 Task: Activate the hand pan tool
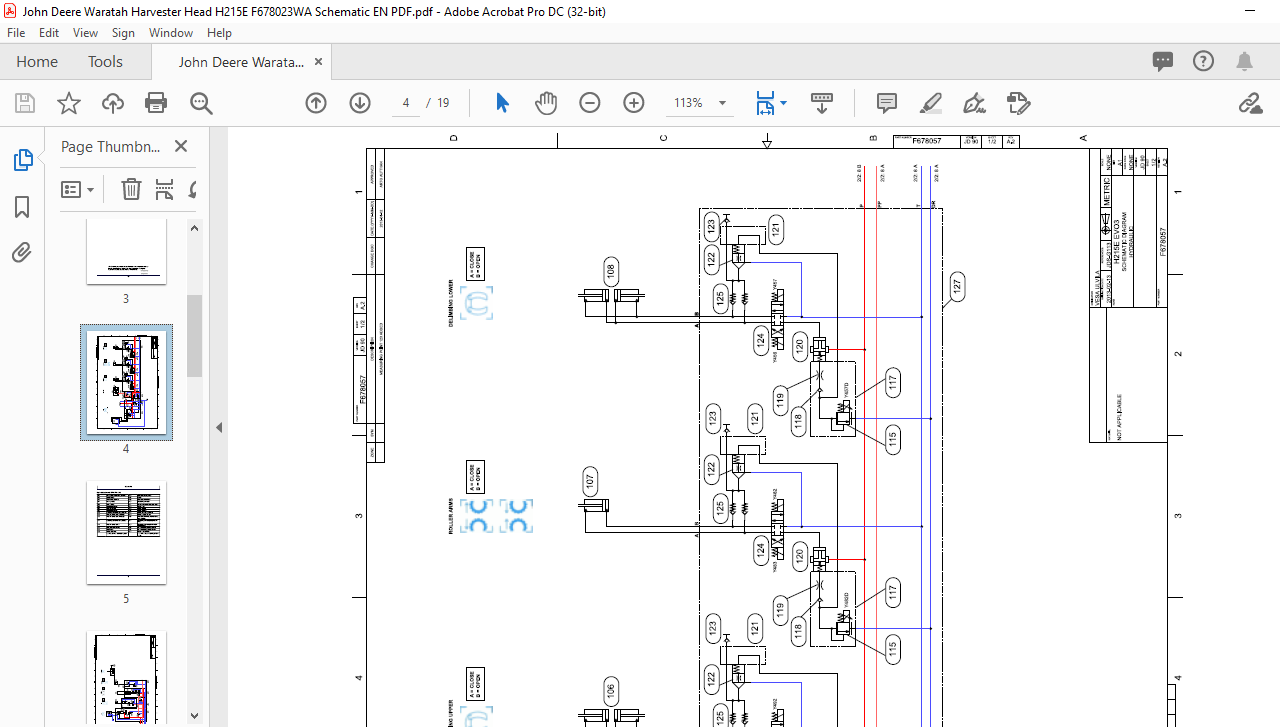[x=545, y=103]
